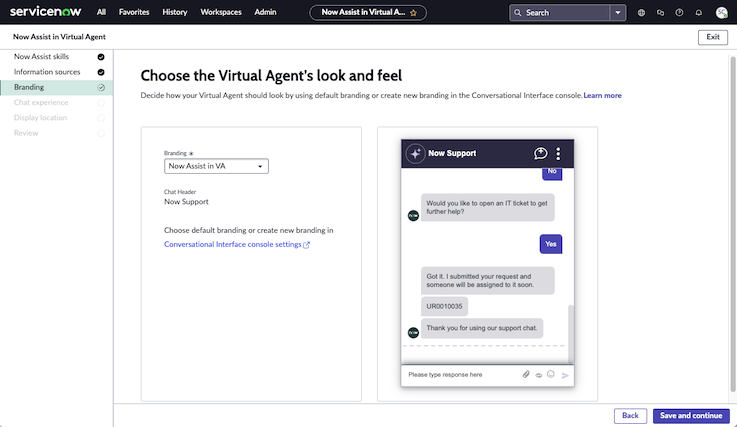Viewport: 737px width, 427px height.
Task: Click the Now Assist in Virtual Agent title pill
Action: (368, 13)
